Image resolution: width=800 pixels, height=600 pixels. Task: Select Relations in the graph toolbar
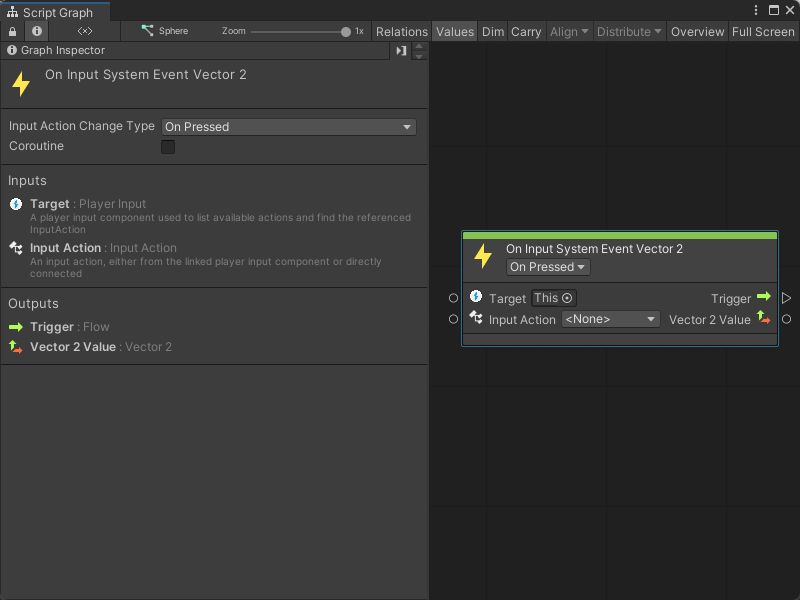[x=402, y=31]
